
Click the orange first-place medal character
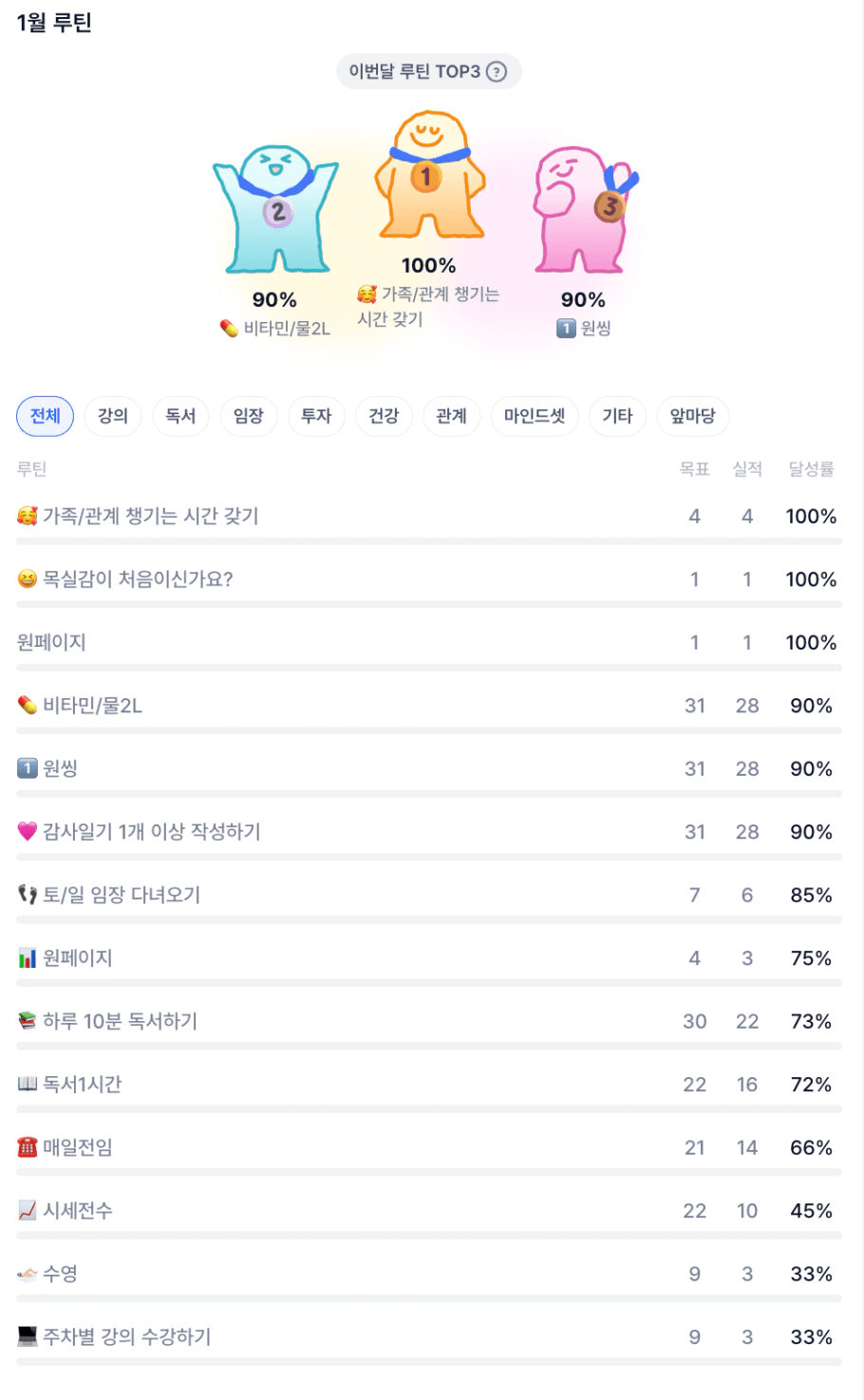pyautogui.click(x=430, y=178)
